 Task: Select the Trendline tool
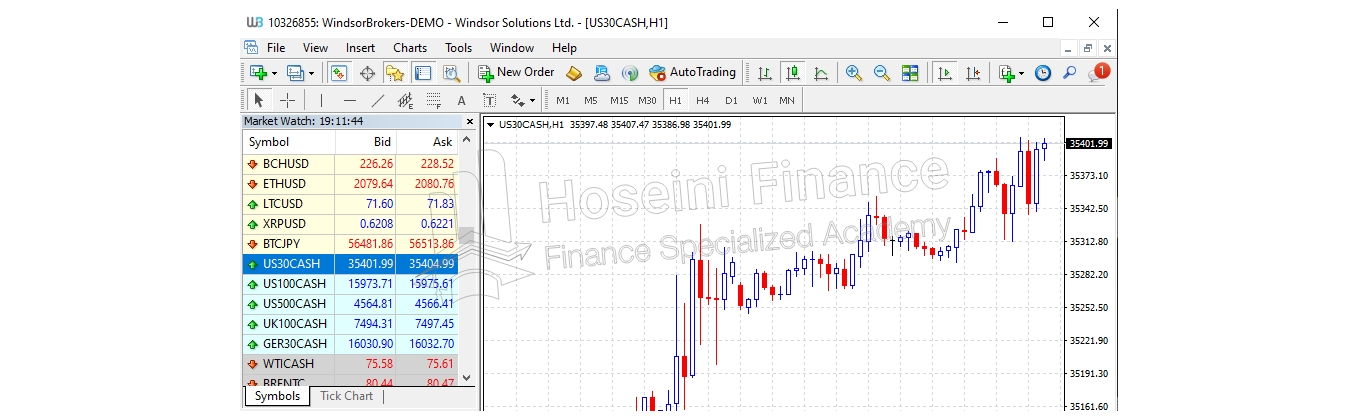(377, 100)
